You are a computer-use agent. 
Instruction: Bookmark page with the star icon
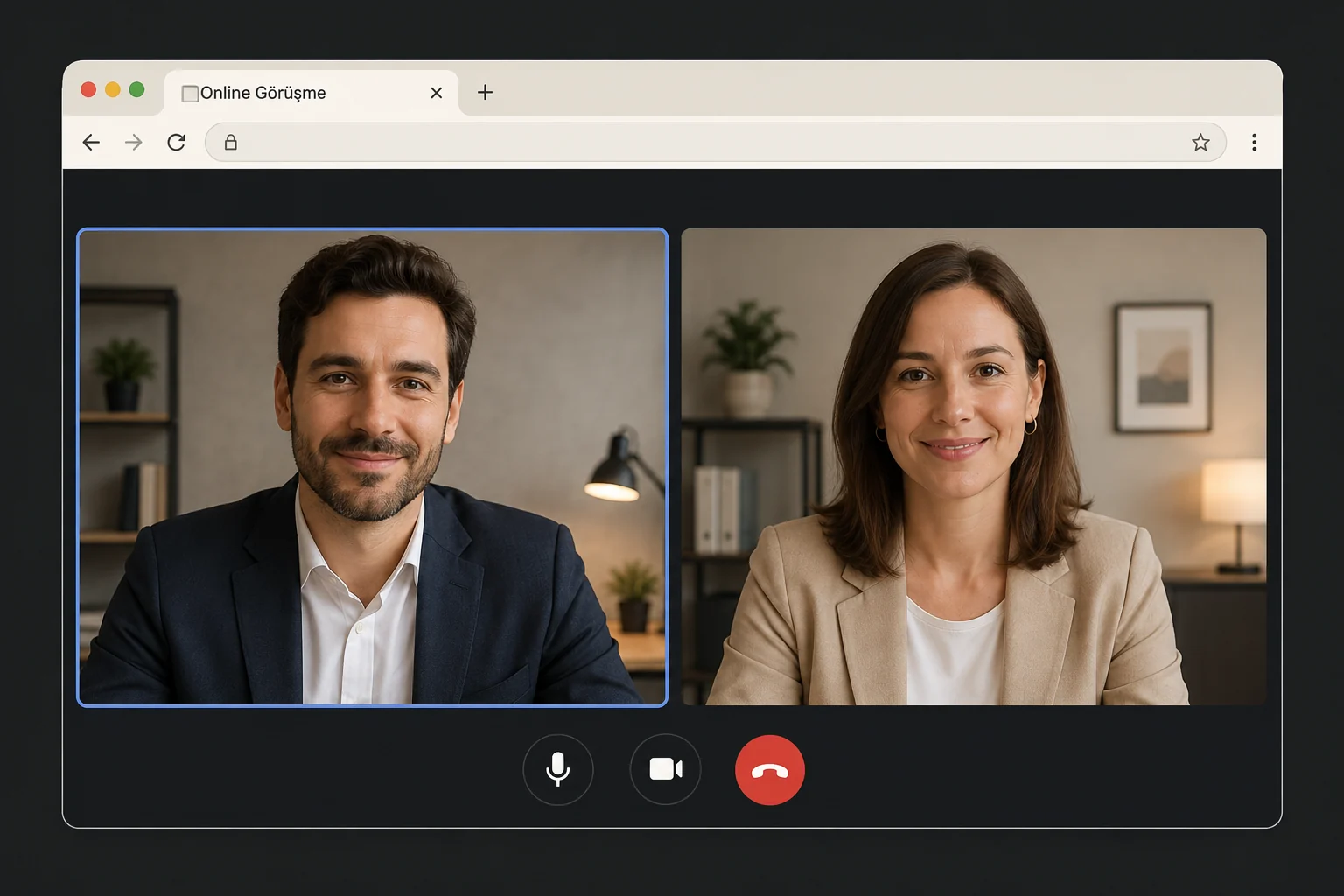click(1200, 142)
